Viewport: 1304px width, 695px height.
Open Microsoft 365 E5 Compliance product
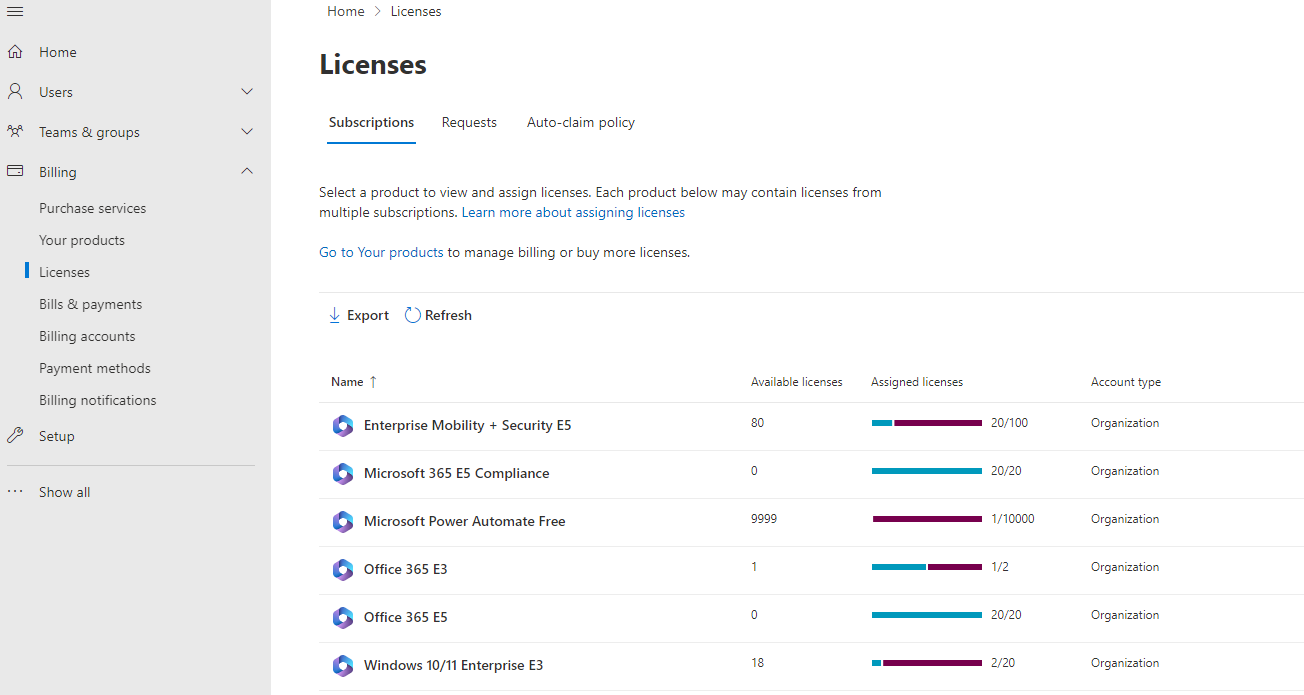457,473
